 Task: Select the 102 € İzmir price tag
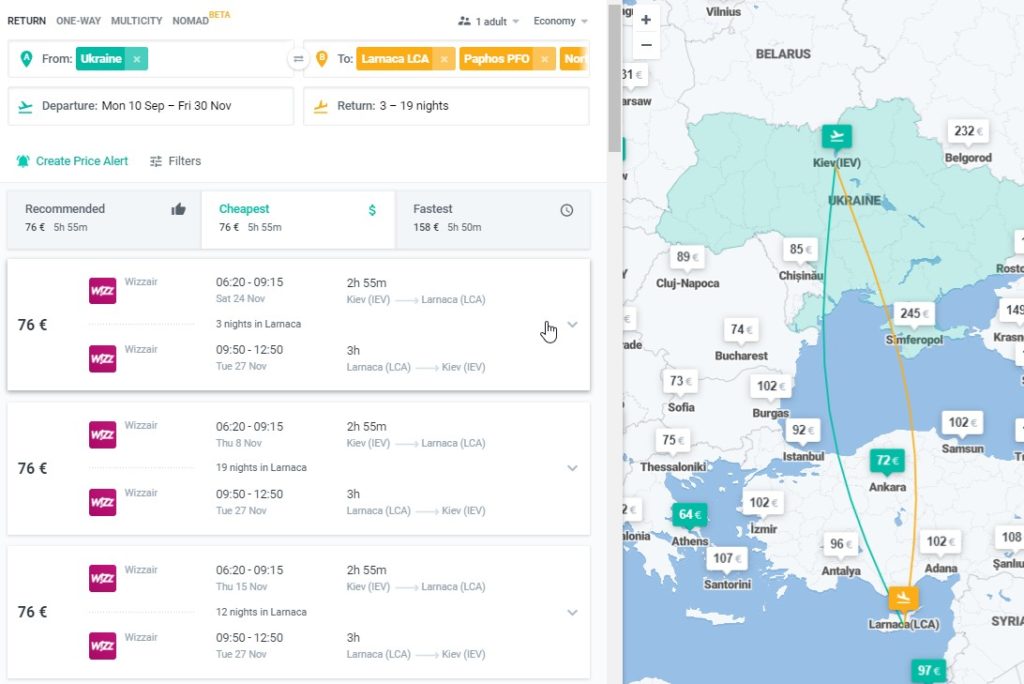tap(763, 503)
